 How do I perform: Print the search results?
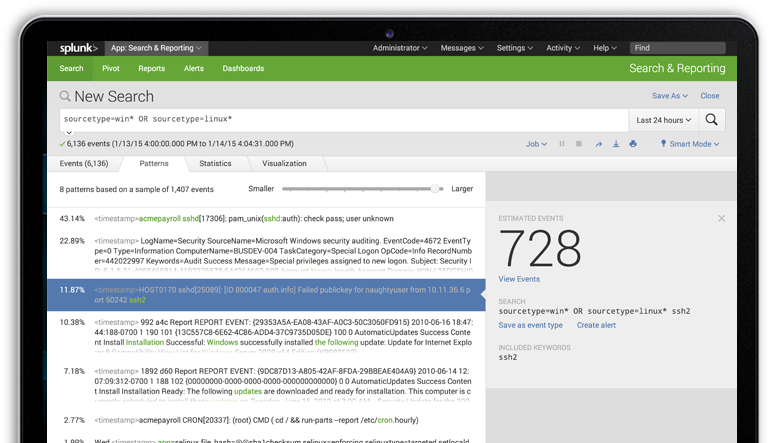[x=633, y=144]
